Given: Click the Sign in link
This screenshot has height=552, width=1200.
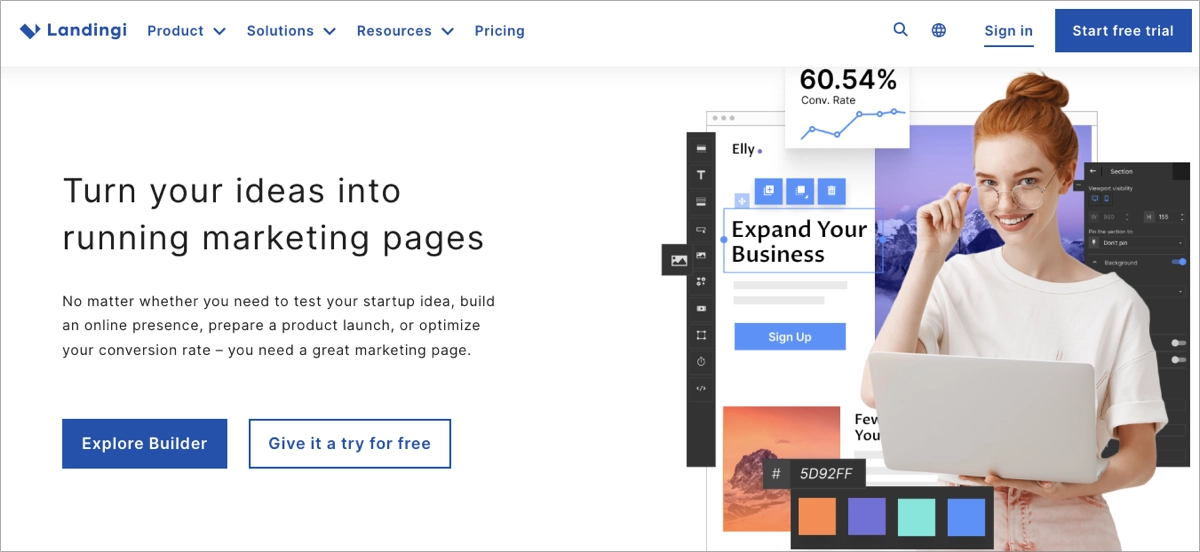Looking at the screenshot, I should [x=1008, y=31].
